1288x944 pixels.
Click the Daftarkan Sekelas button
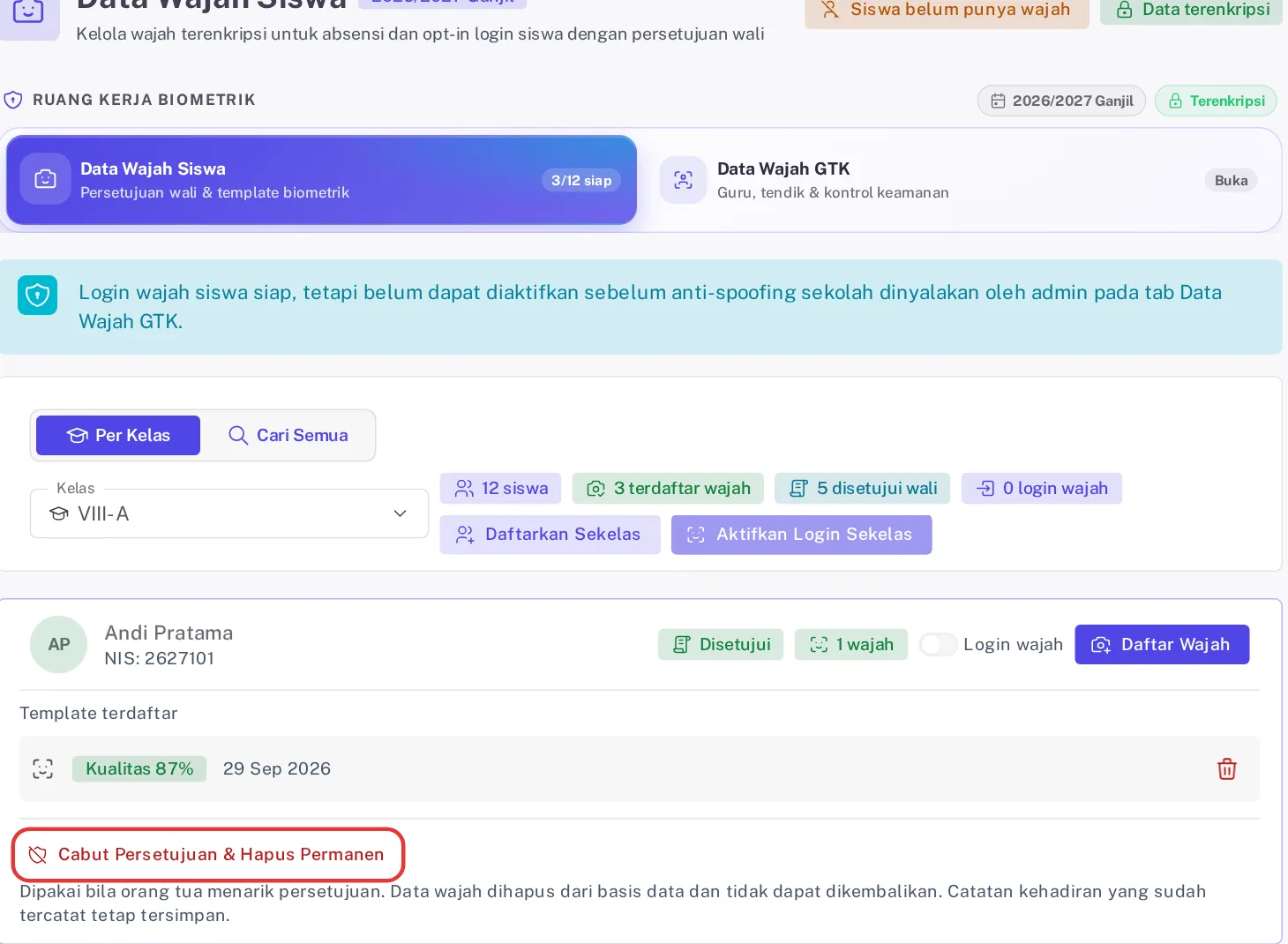(550, 535)
